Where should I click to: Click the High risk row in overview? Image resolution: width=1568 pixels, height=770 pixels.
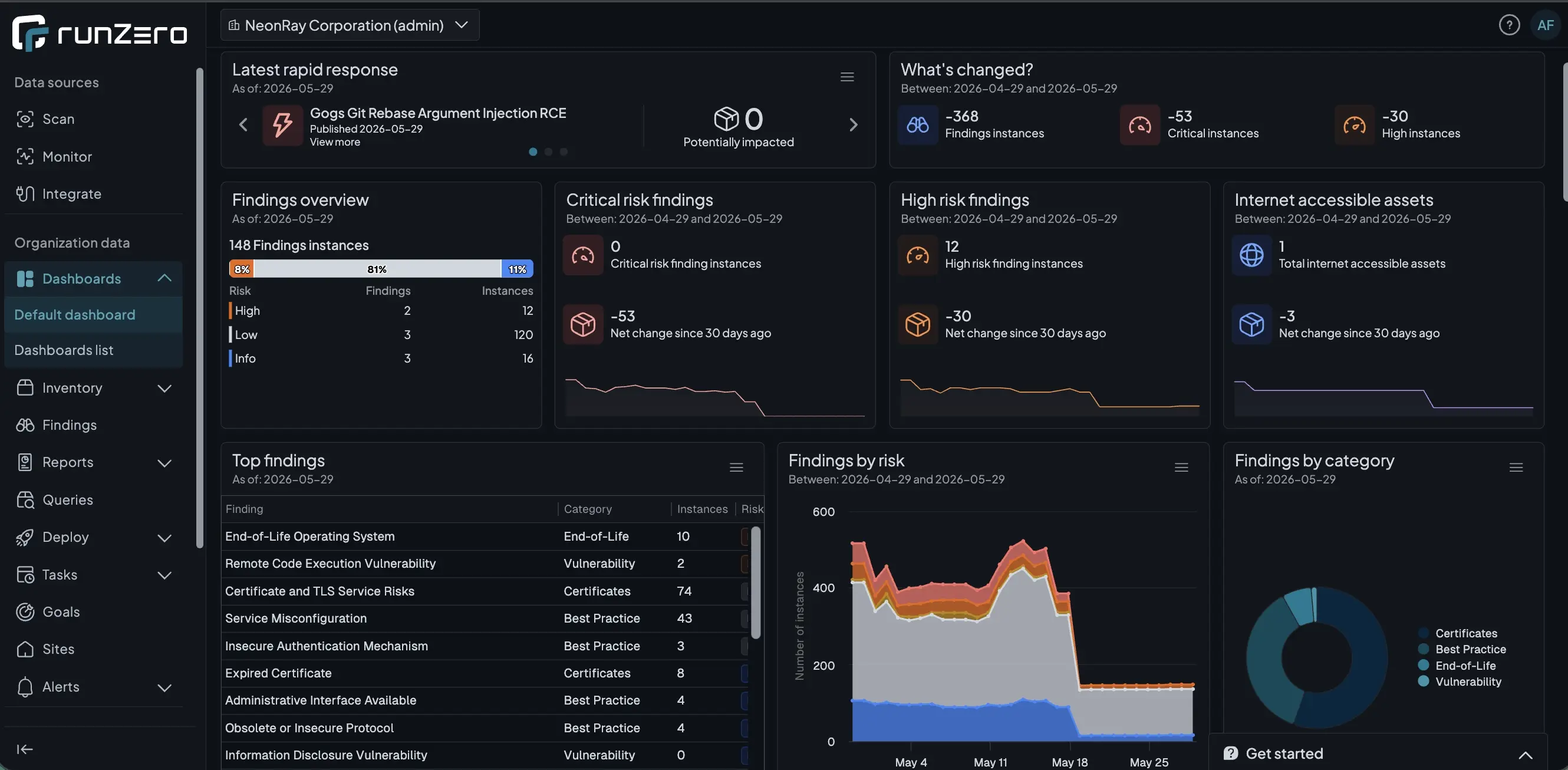381,311
